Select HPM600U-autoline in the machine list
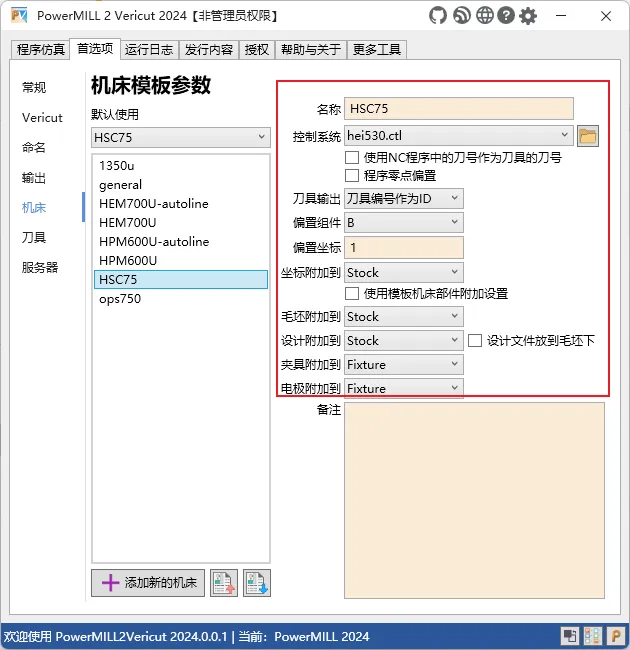 tap(181, 242)
